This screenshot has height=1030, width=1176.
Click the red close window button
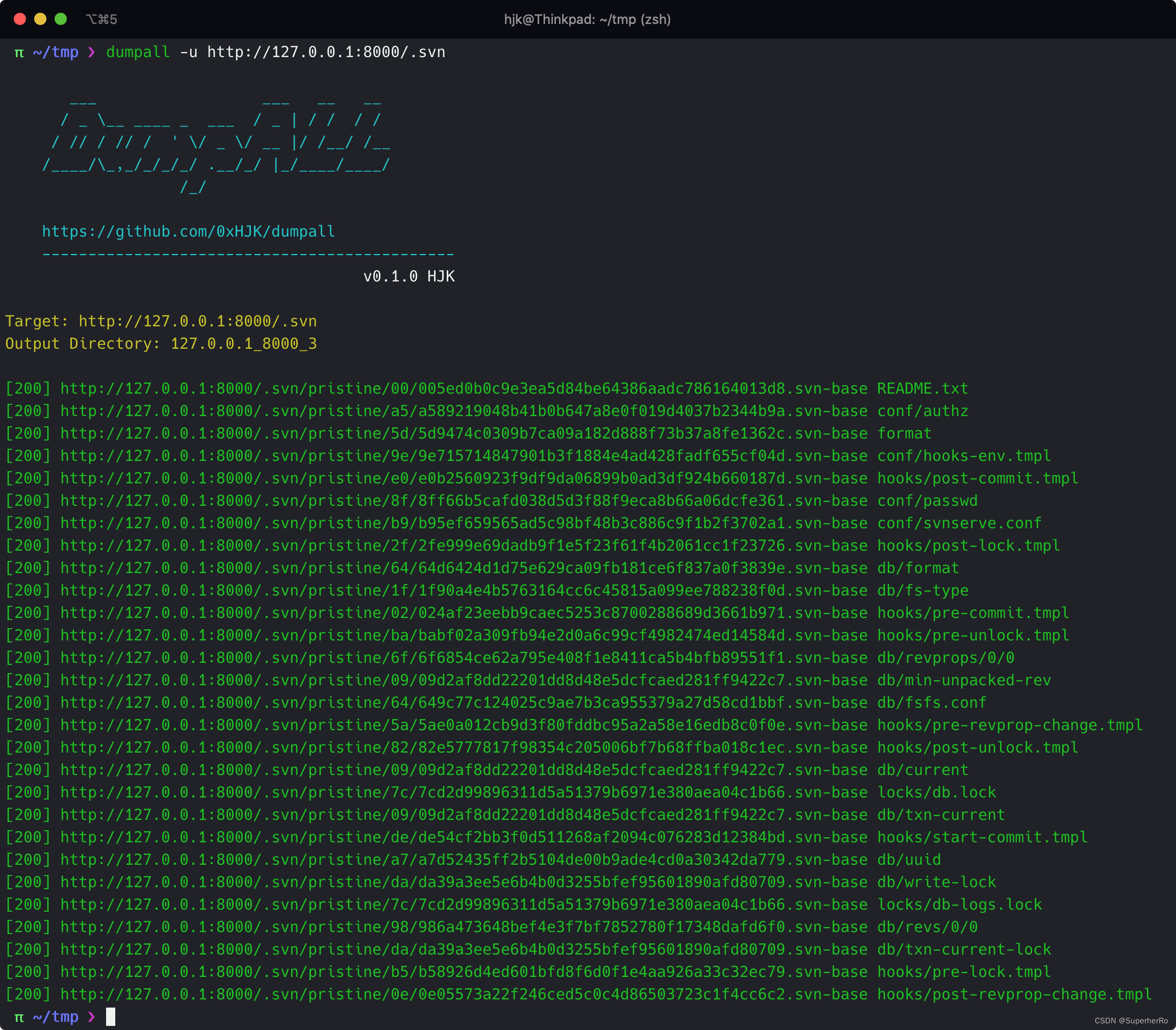(x=20, y=19)
